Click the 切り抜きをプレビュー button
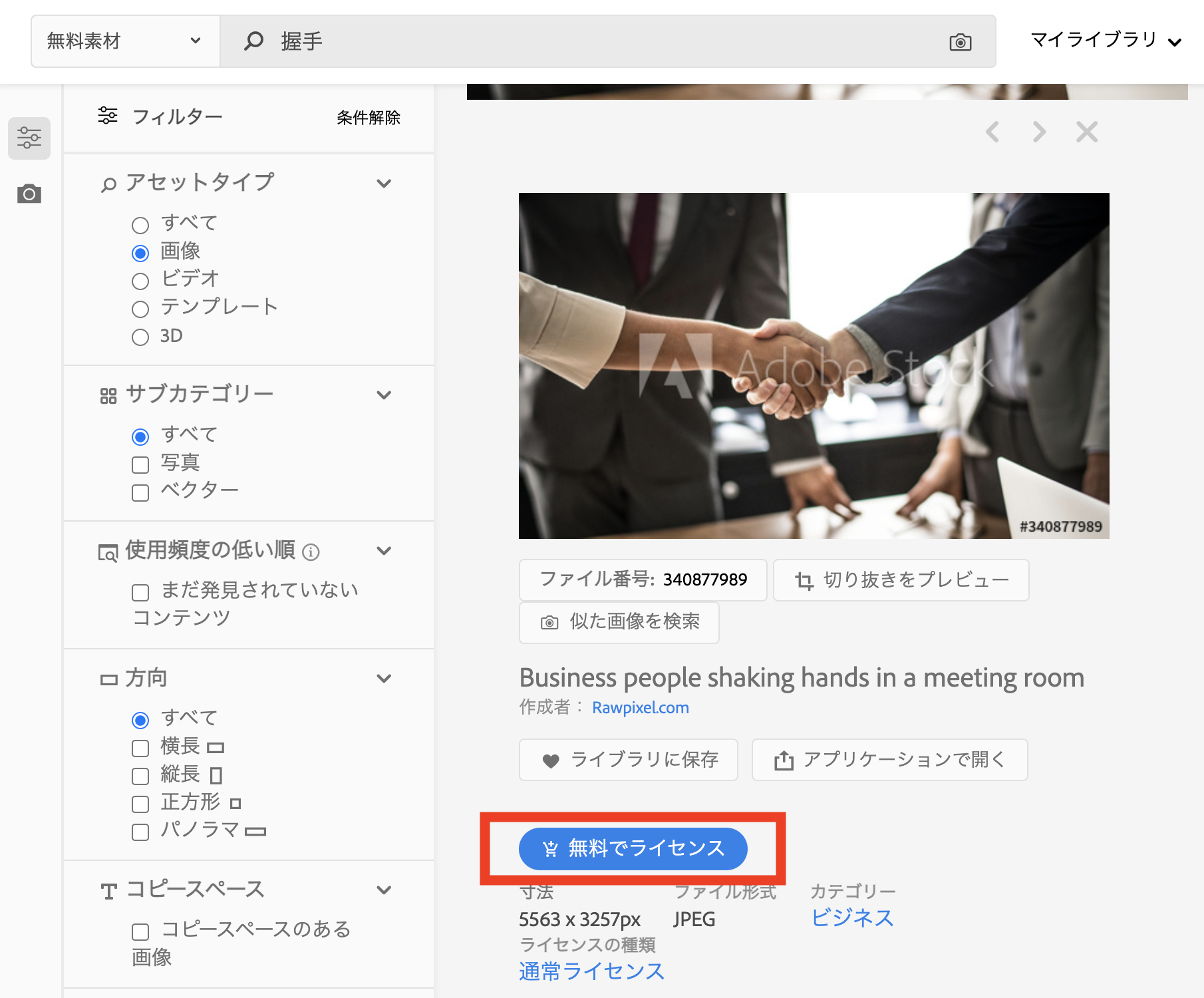This screenshot has height=998, width=1204. (x=901, y=580)
